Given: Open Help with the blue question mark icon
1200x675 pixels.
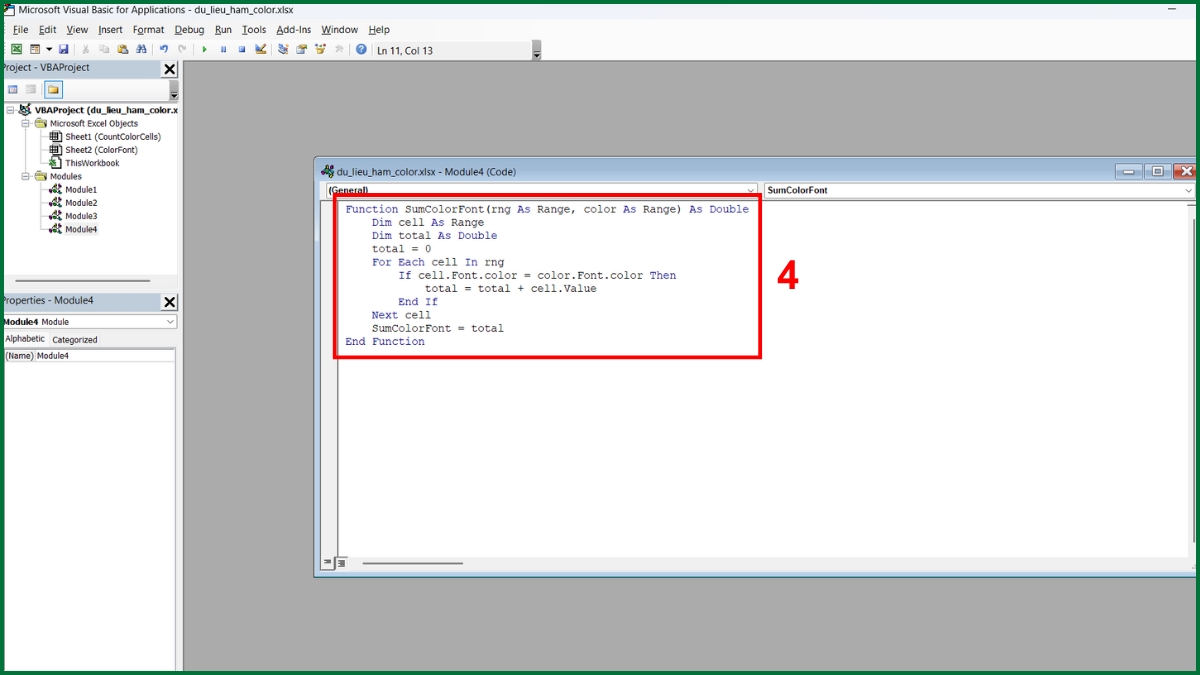Looking at the screenshot, I should coord(361,49).
